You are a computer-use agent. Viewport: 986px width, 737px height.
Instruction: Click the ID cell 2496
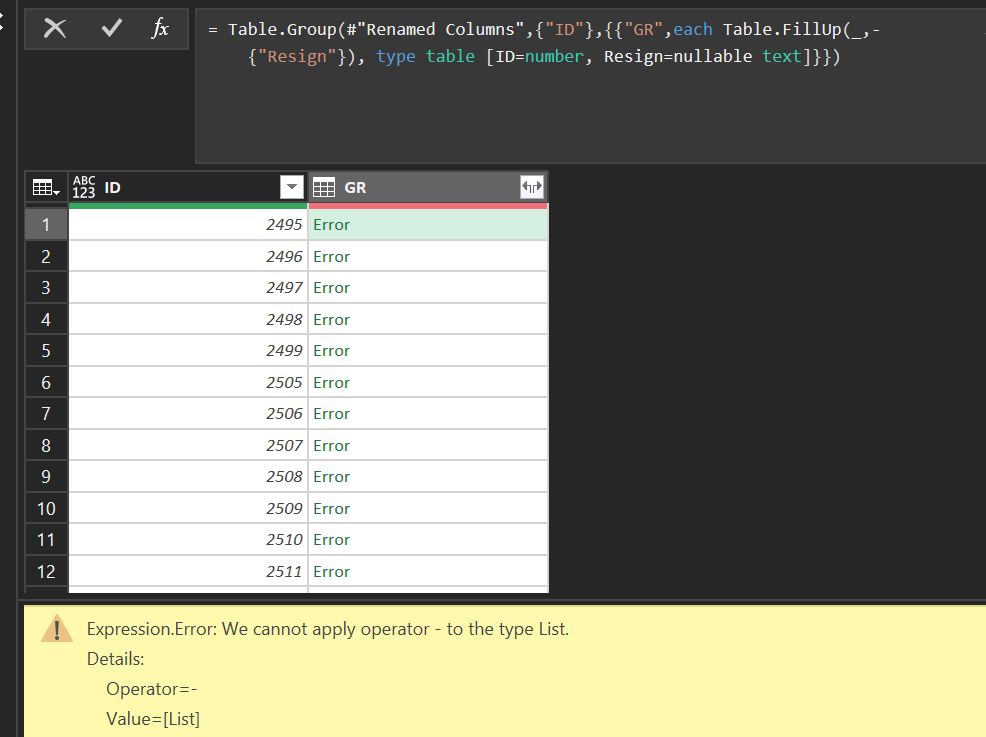pyautogui.click(x=188, y=257)
